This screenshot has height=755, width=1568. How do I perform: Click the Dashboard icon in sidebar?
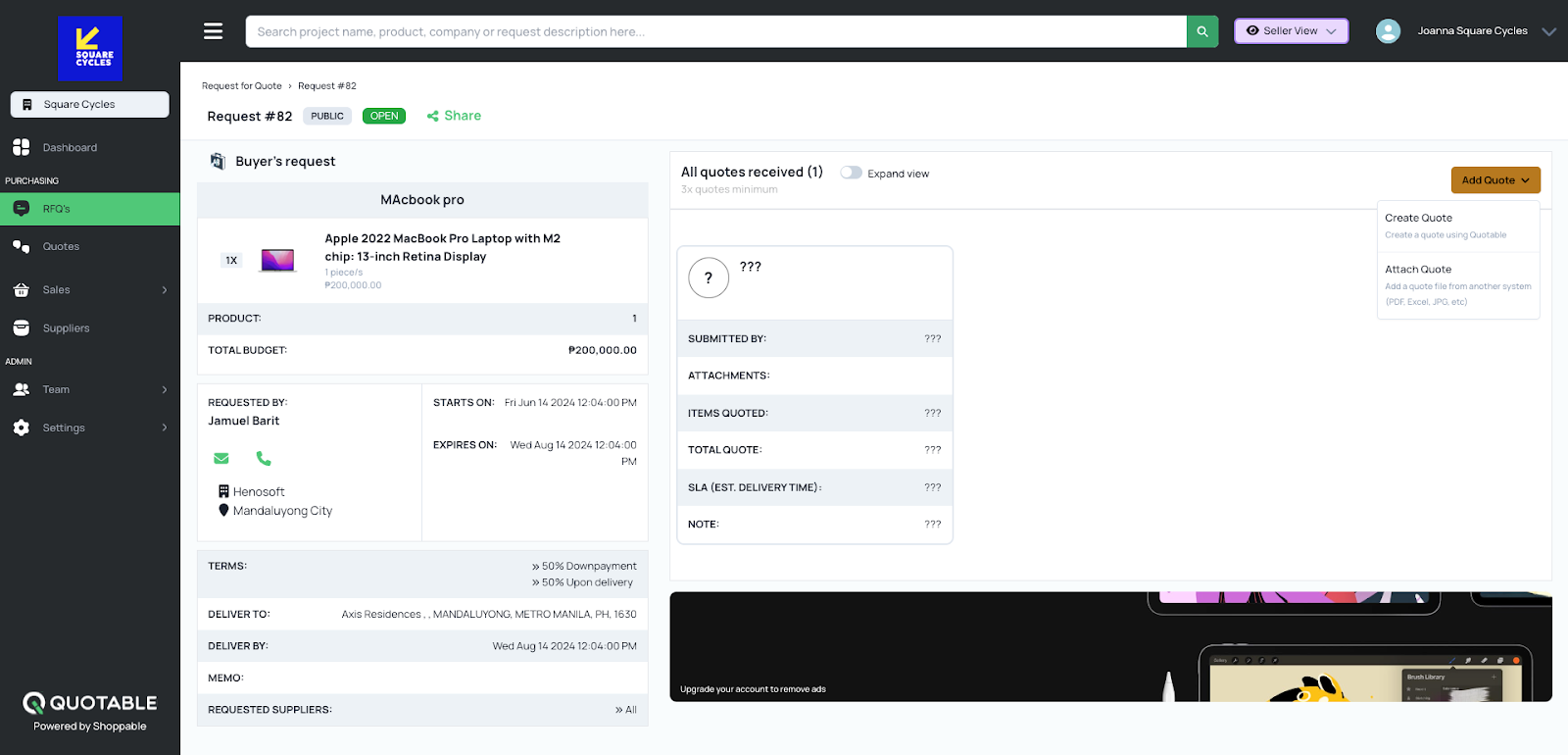22,147
